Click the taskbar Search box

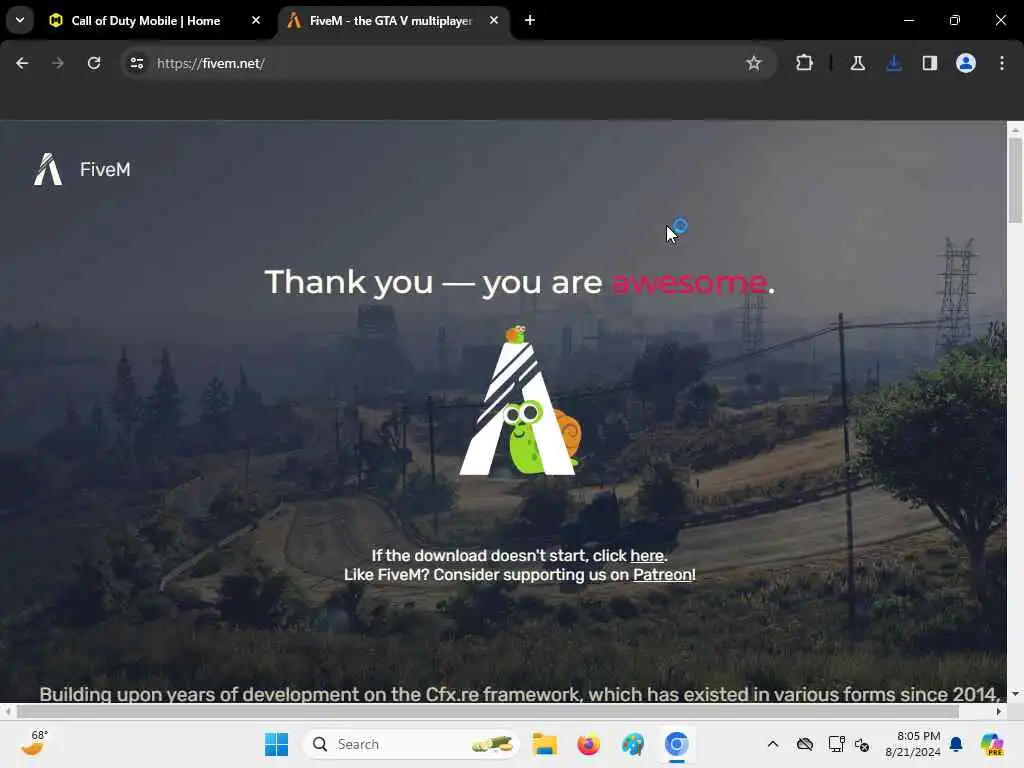[411, 744]
